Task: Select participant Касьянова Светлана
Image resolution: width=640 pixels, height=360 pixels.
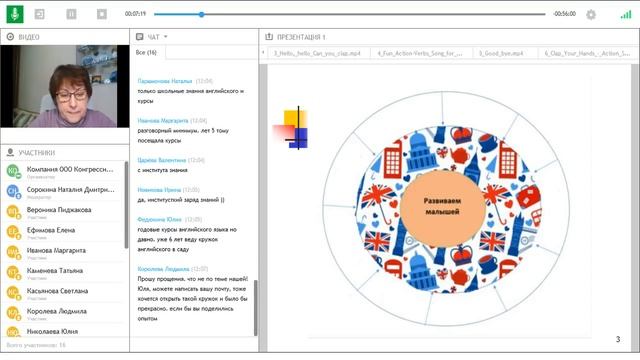Action: [64, 293]
